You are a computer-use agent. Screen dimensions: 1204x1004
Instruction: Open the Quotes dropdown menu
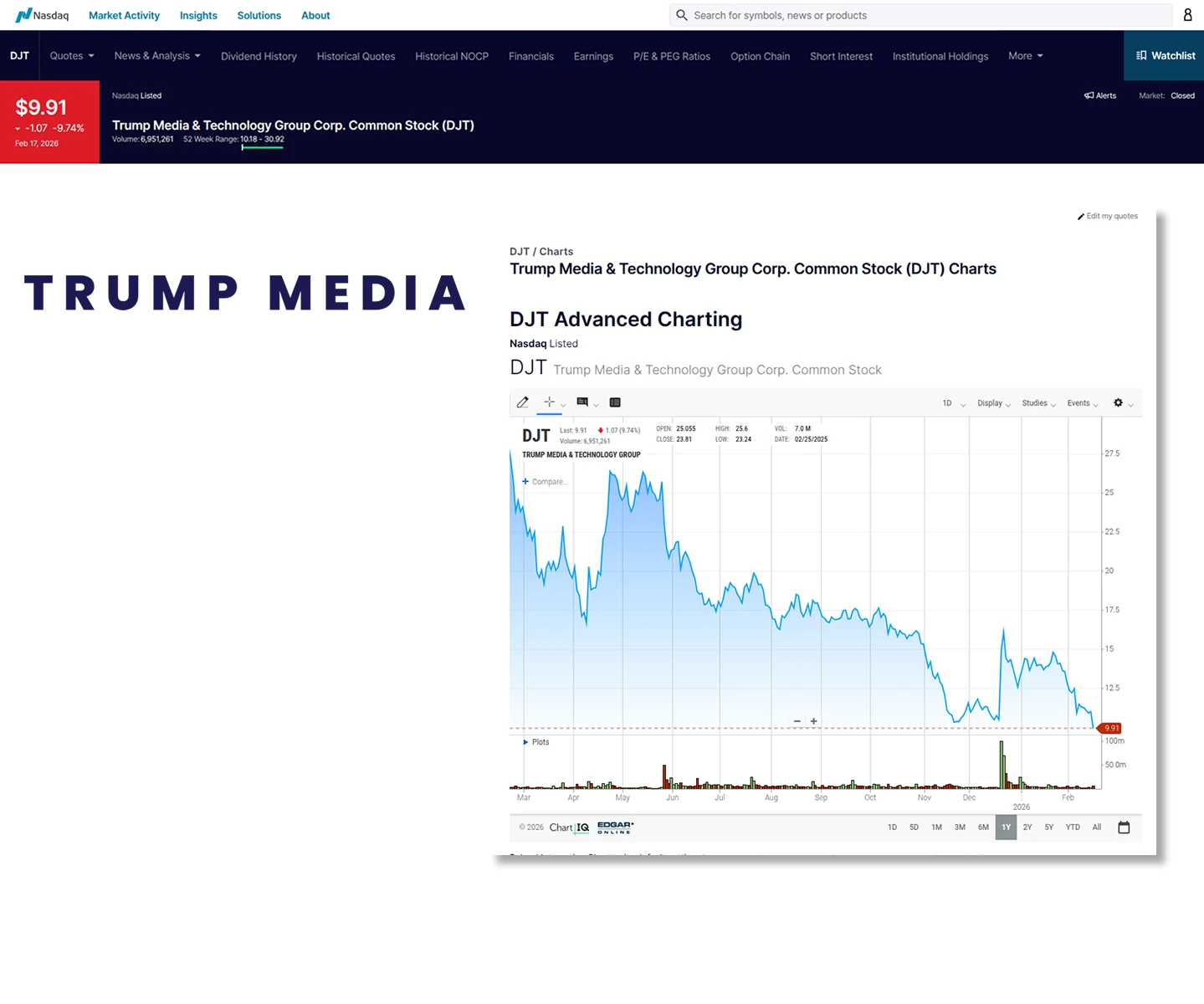click(x=72, y=56)
